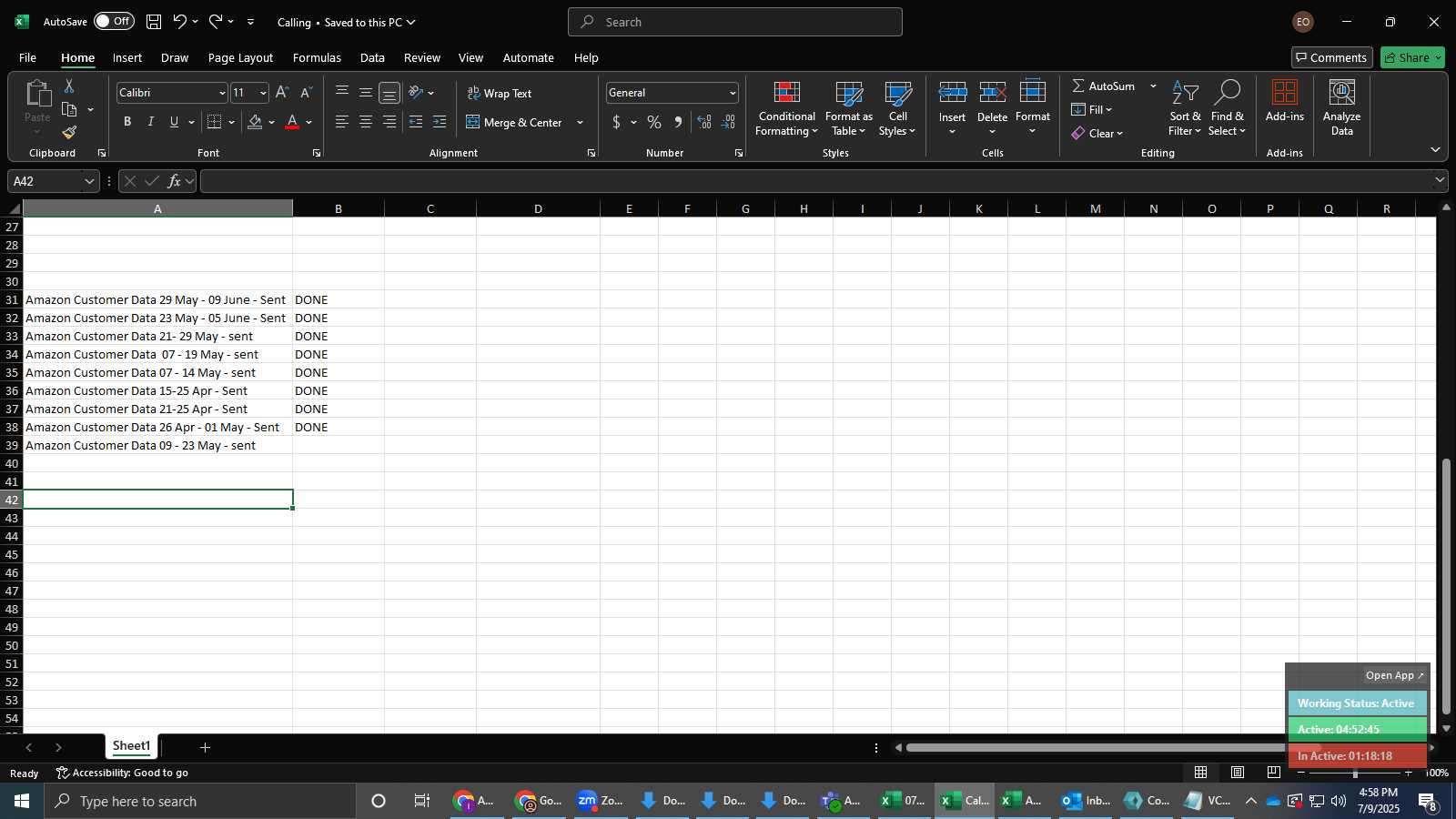Switch to Normal view in status bar

pos(1200,773)
